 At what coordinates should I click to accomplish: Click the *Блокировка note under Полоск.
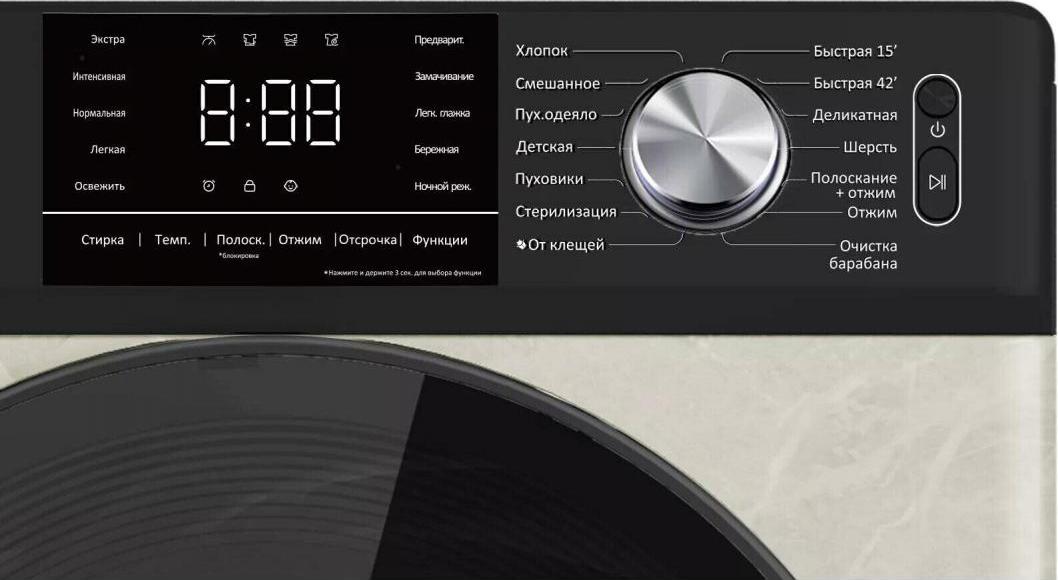point(240,256)
